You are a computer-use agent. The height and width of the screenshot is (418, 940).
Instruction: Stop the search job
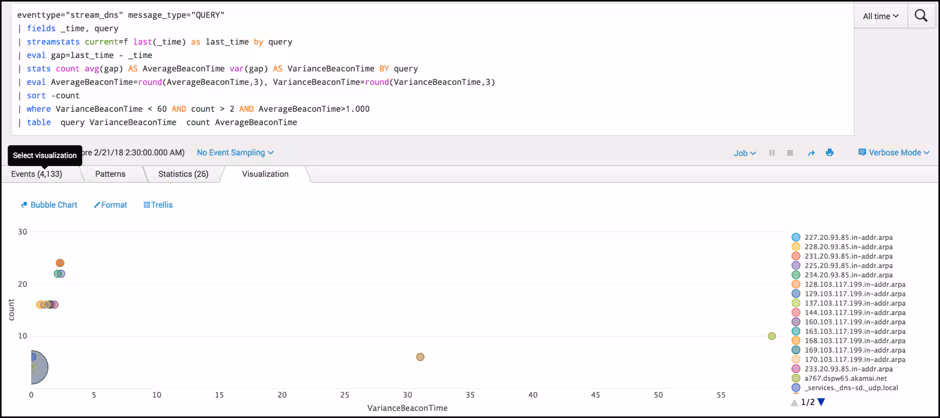point(790,153)
